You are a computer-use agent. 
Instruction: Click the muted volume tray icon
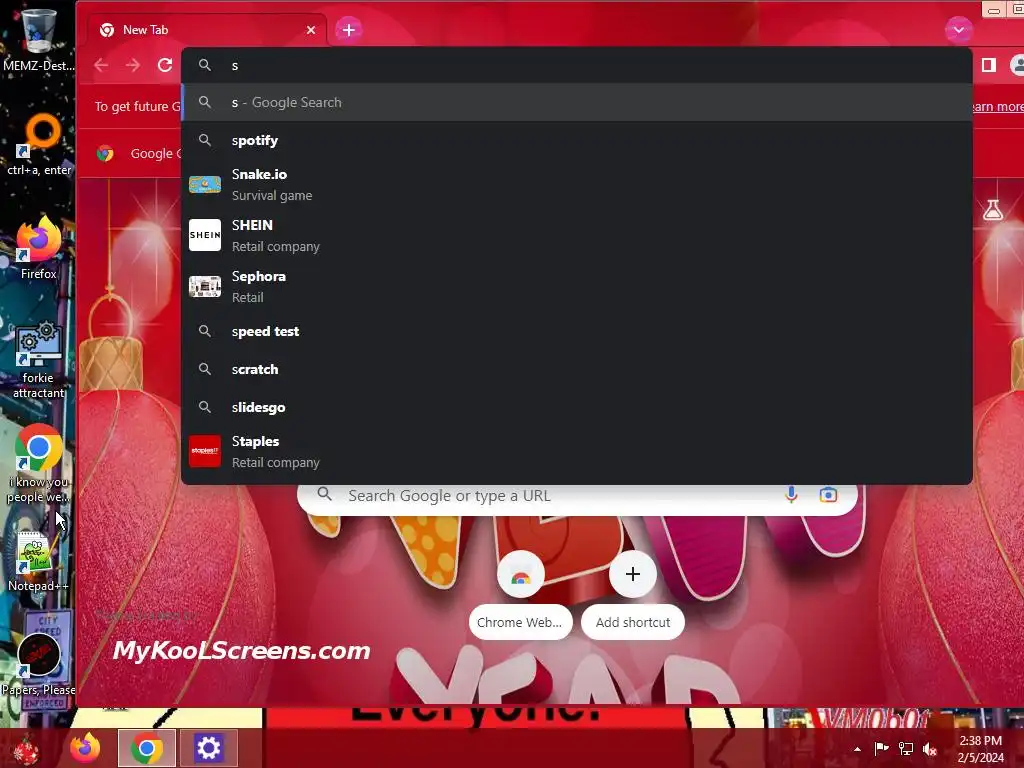(x=930, y=748)
